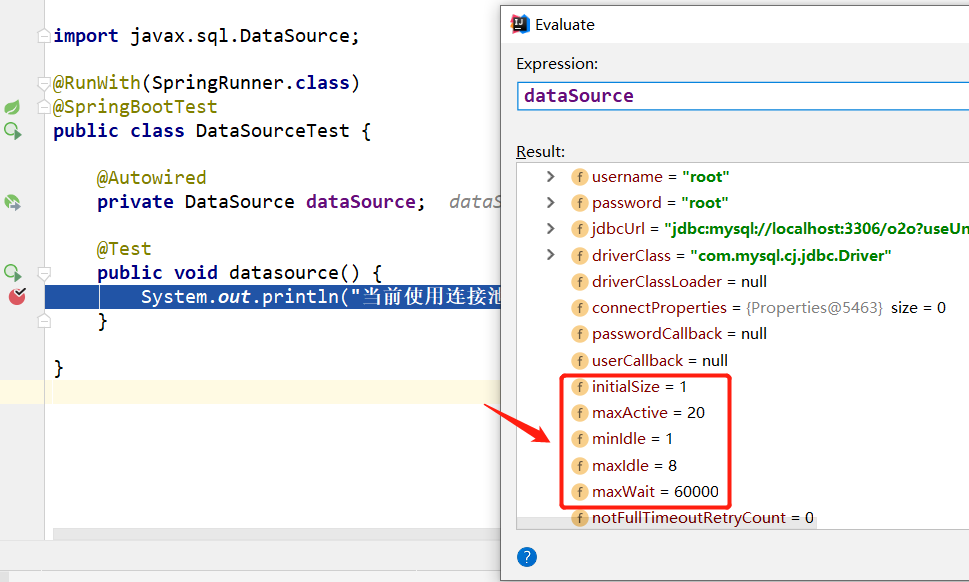Click the fold-end marker at the method's closing brace
Screen dimensions: 969x582
pos(44,321)
